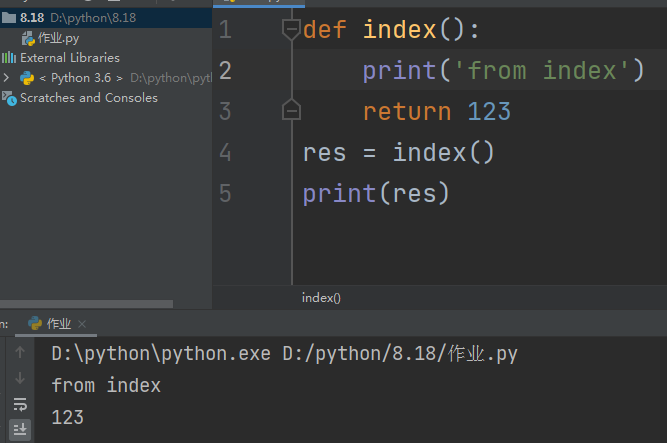Click fold end marker at line 3
This screenshot has height=443, width=667.
pos(291,110)
